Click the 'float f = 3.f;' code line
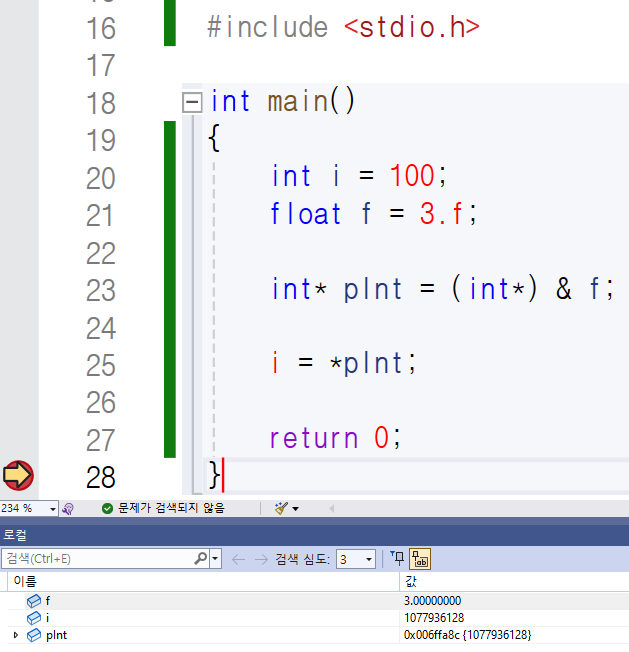629x652 pixels. click(373, 213)
